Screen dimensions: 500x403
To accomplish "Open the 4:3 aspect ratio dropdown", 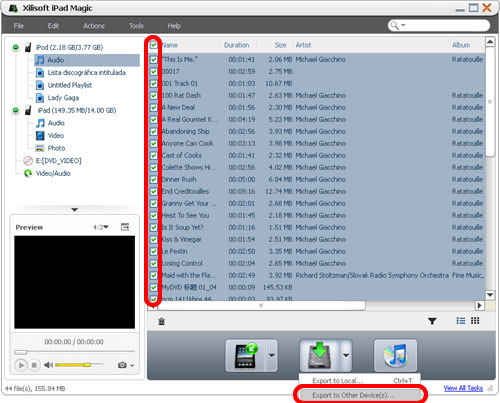I will [101, 227].
